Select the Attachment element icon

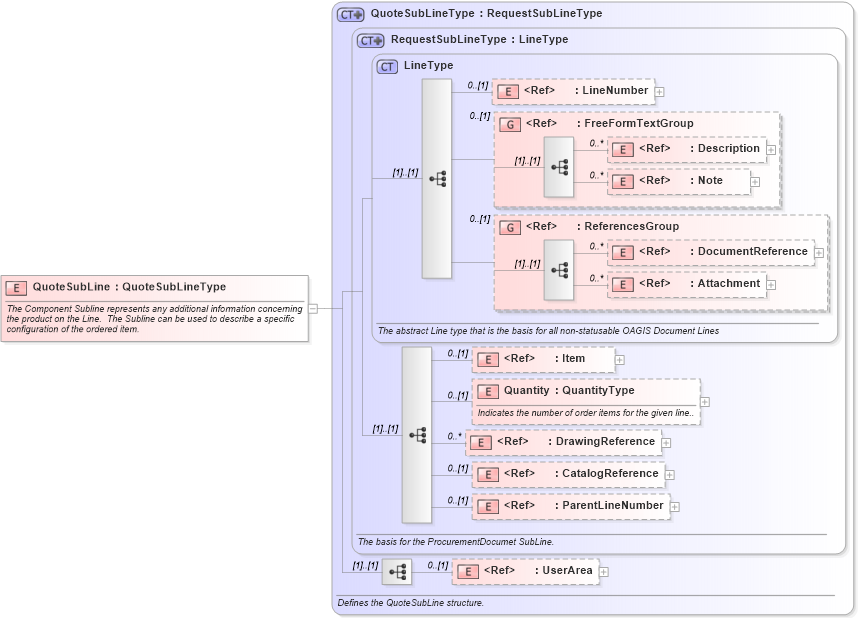tap(622, 284)
